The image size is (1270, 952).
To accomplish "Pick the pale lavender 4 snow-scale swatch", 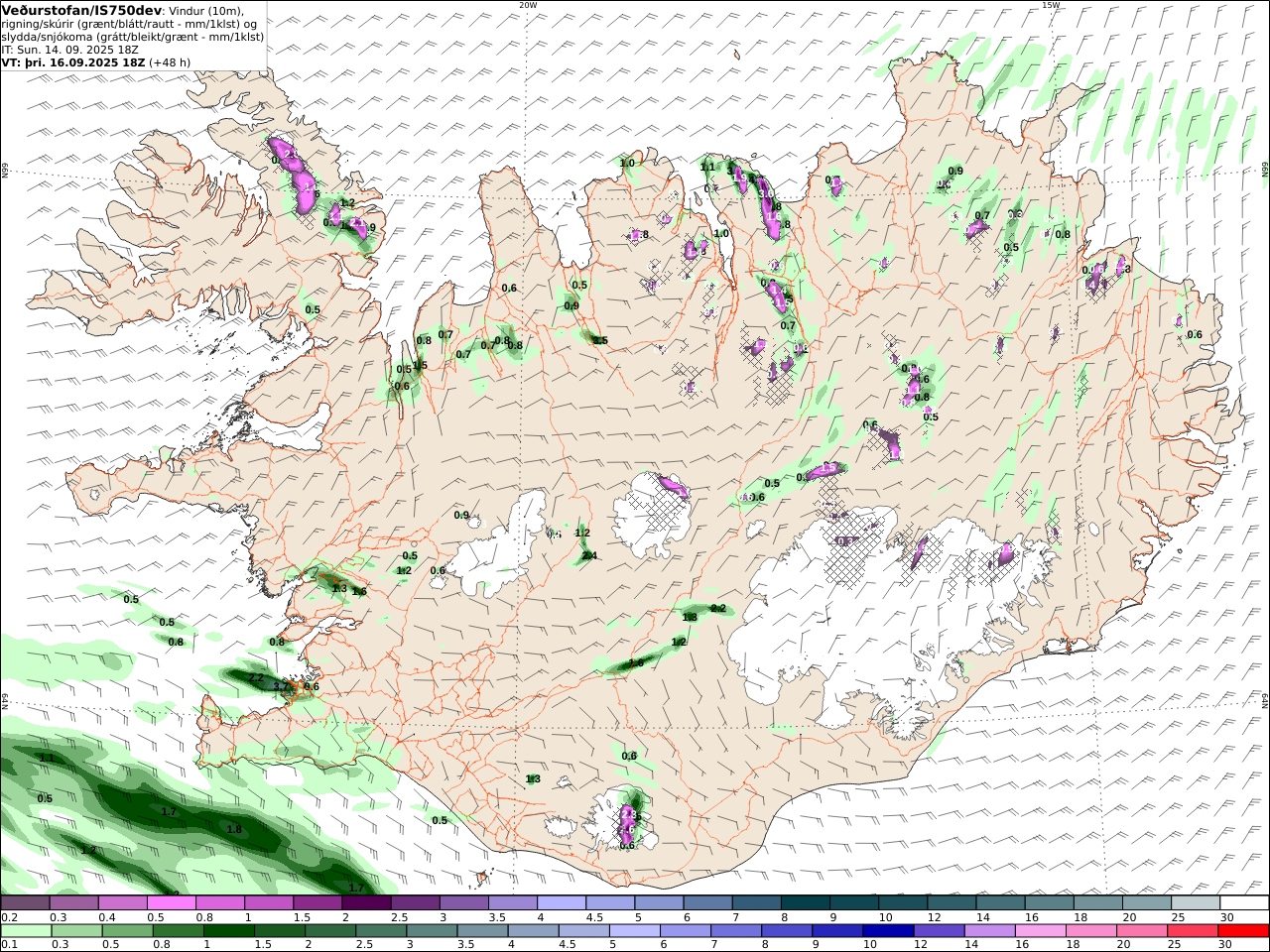I will click(x=562, y=903).
